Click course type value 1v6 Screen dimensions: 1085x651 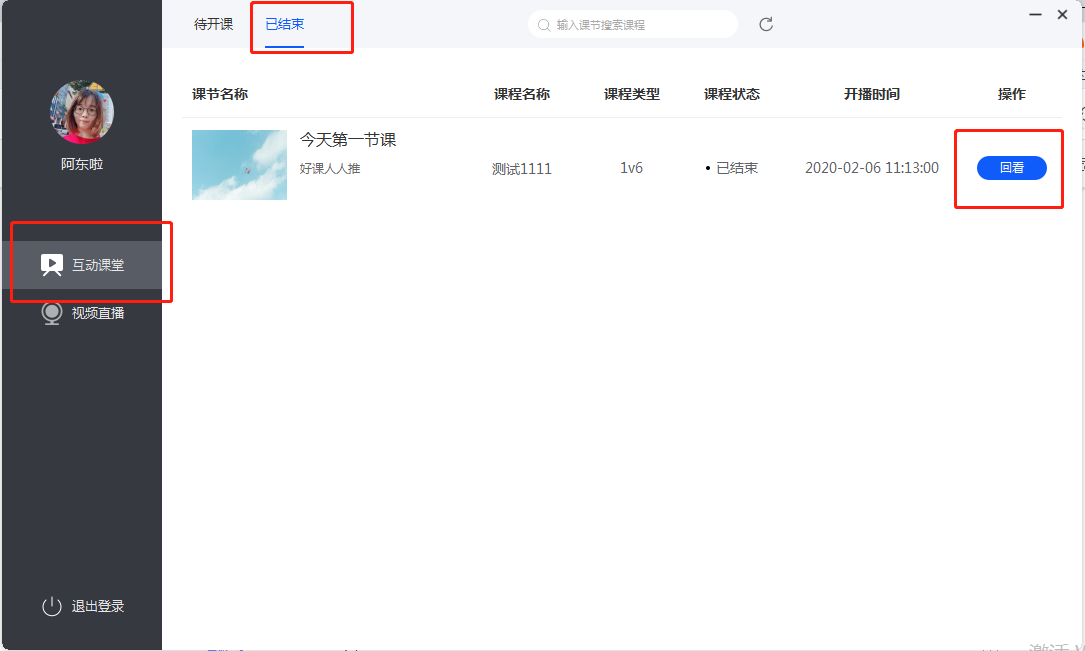point(631,168)
